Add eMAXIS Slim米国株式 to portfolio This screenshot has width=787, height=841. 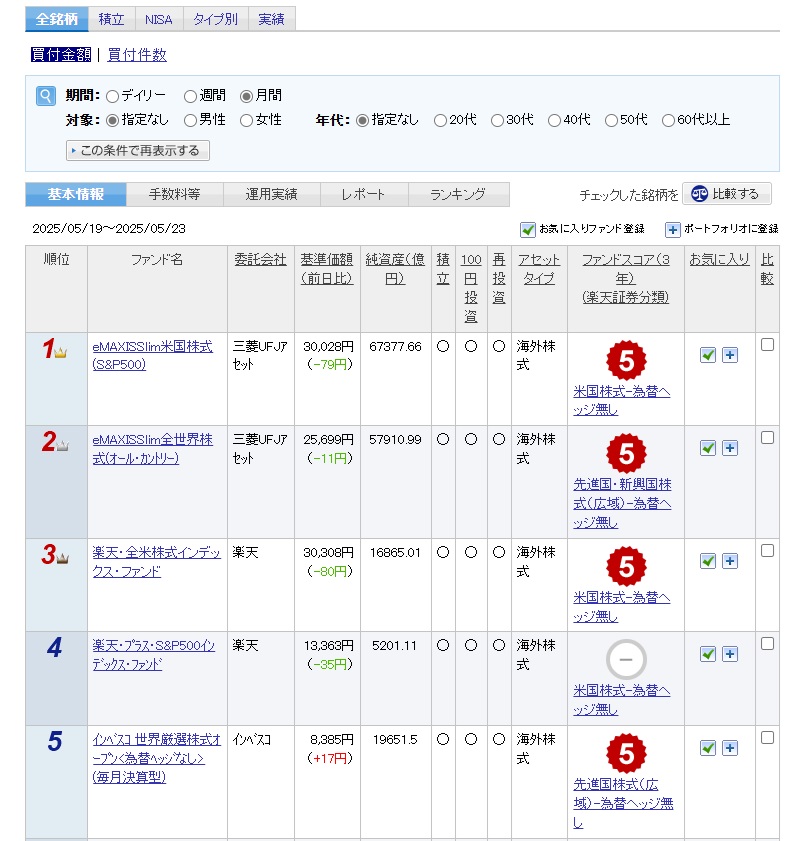(730, 355)
